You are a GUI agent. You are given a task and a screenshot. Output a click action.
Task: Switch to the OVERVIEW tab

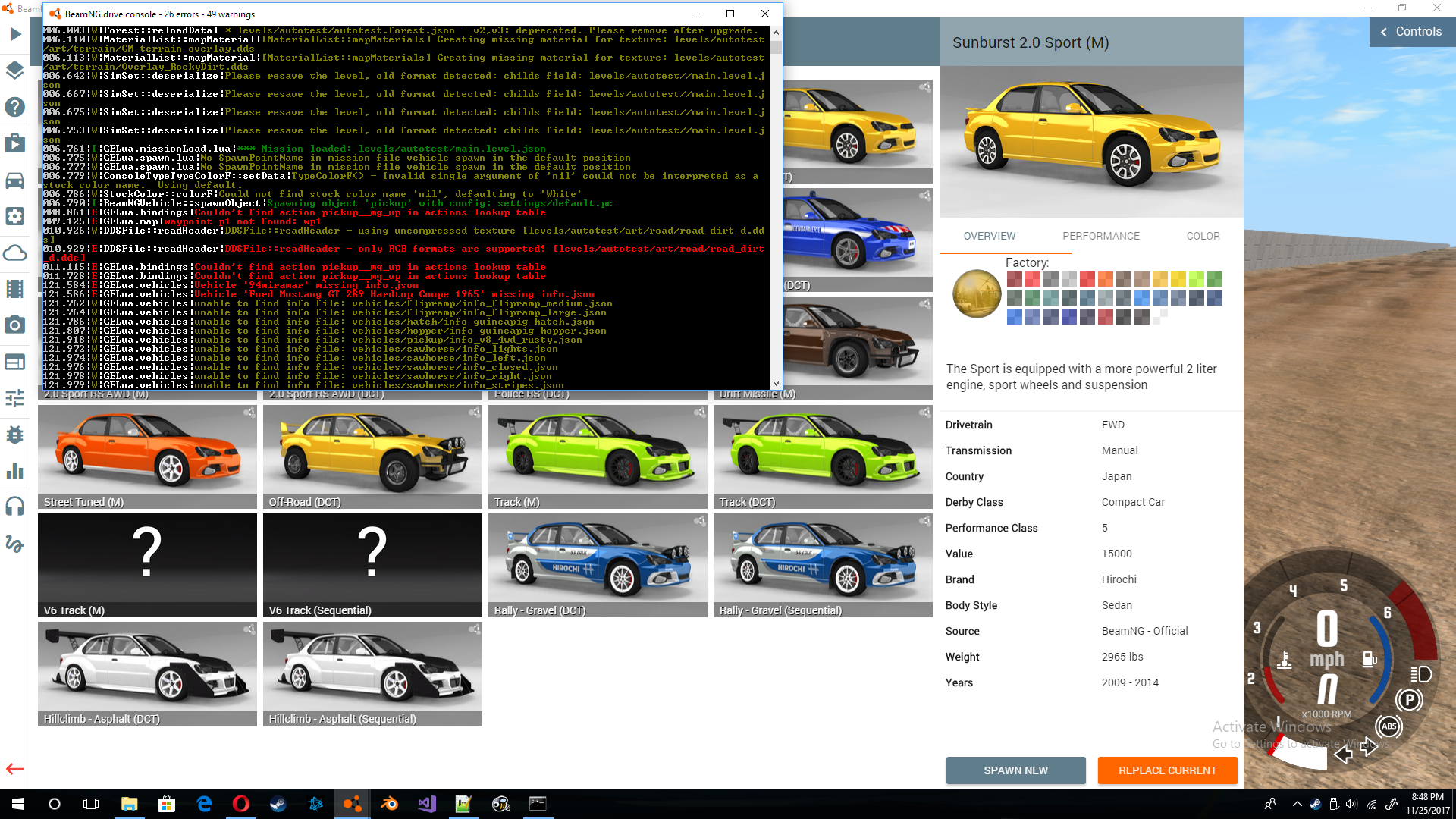[990, 236]
